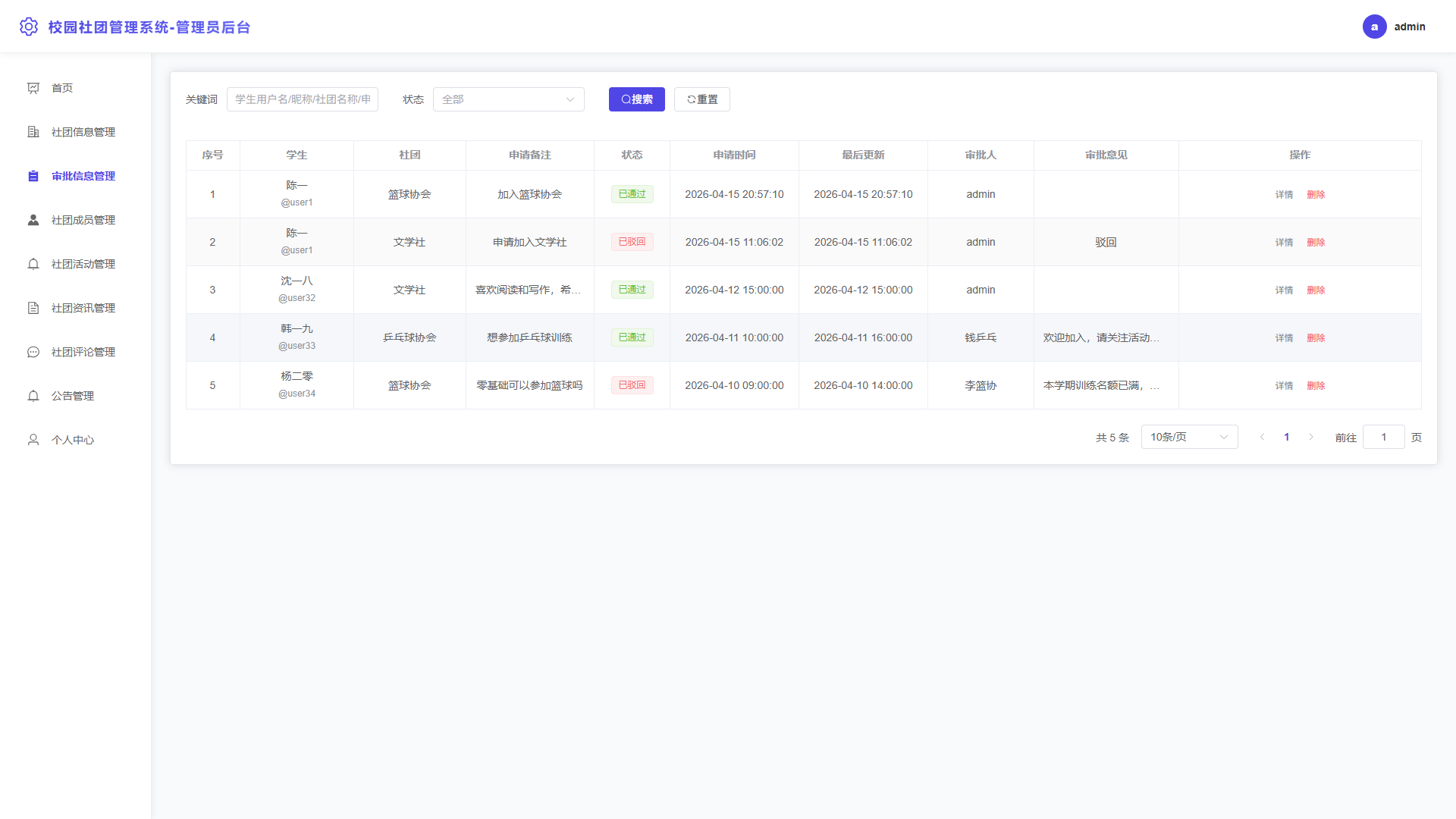The image size is (1456, 819).
Task: Click the 重置 reset button
Action: 701,99
